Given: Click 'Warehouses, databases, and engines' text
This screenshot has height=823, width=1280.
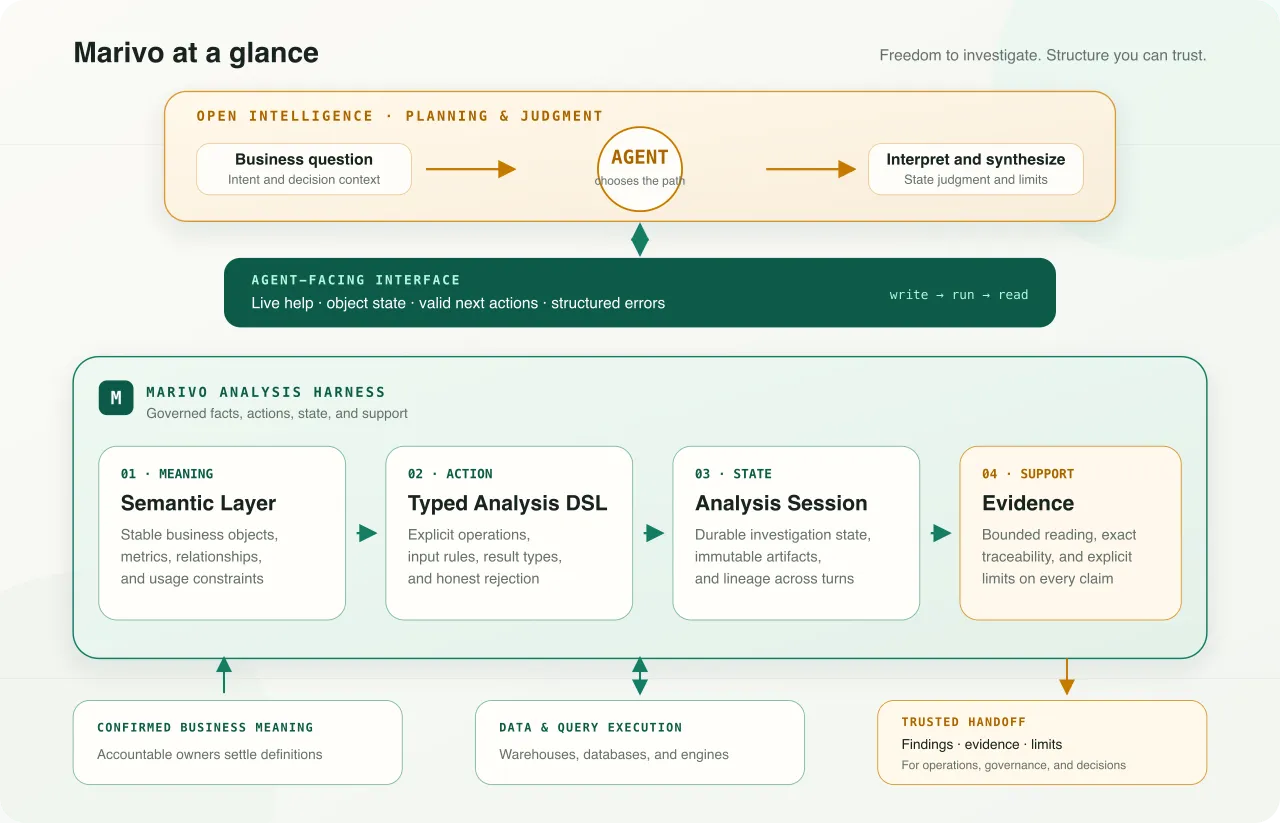Looking at the screenshot, I should (614, 754).
